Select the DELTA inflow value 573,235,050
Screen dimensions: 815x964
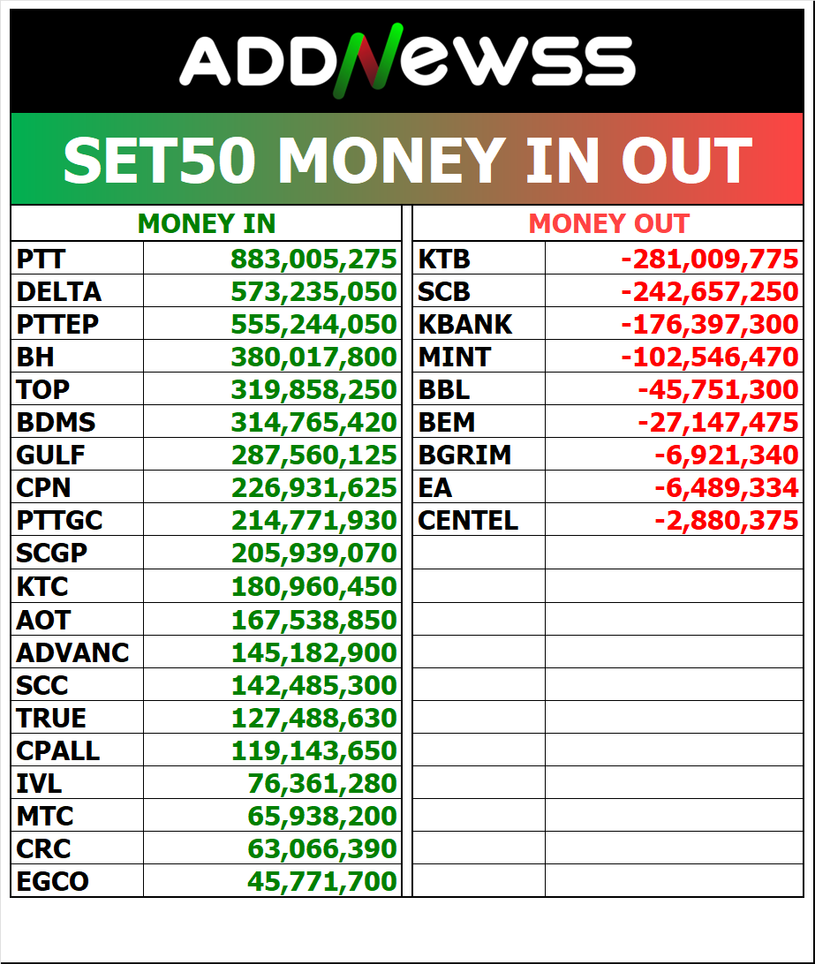click(314, 292)
